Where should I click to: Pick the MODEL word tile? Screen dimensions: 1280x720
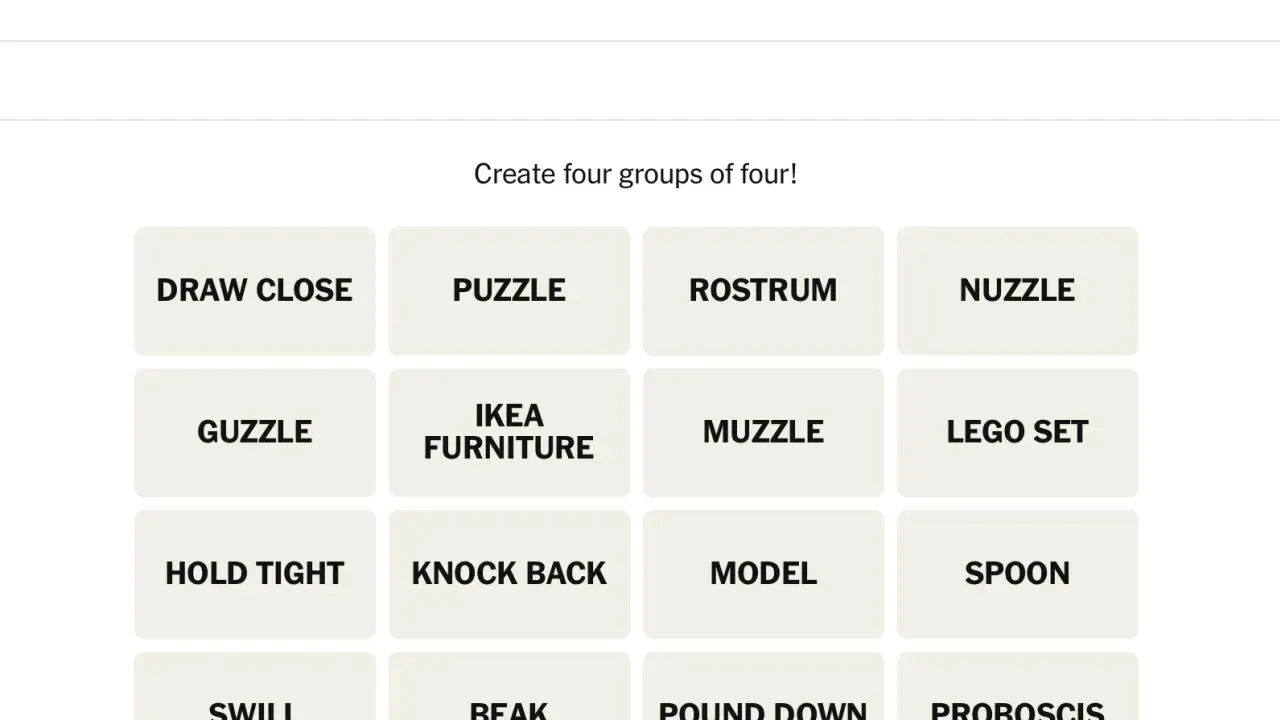click(763, 574)
